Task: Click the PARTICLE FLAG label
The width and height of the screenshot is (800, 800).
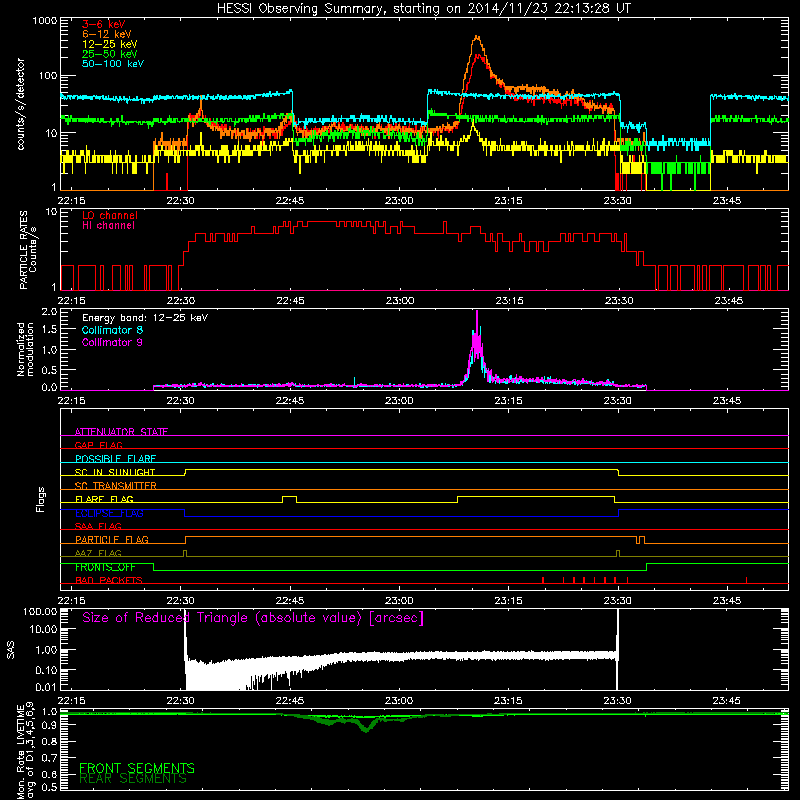Action: [112, 539]
